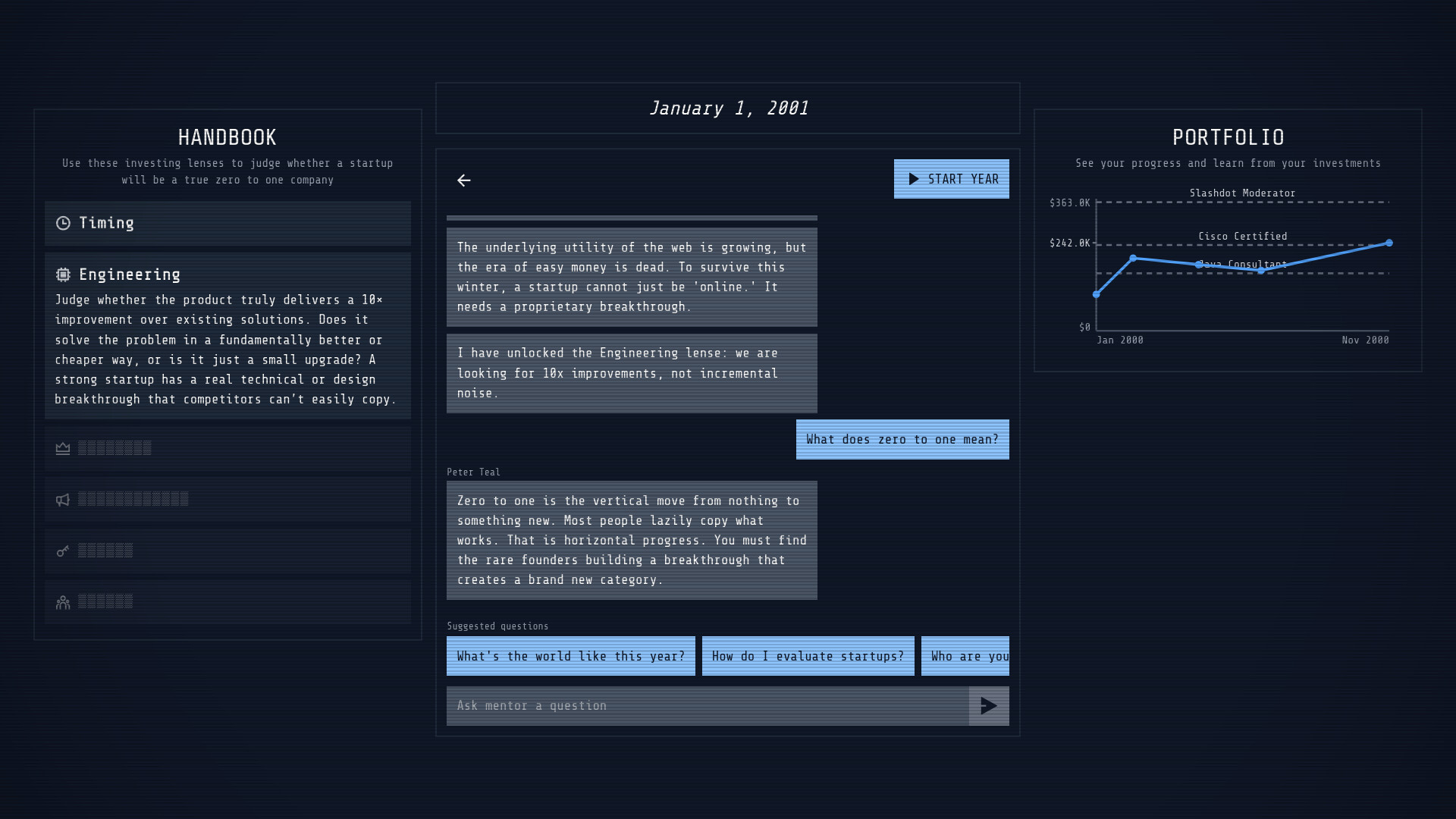
Task: Click the robot icon next to Engineering
Action: pyautogui.click(x=63, y=275)
